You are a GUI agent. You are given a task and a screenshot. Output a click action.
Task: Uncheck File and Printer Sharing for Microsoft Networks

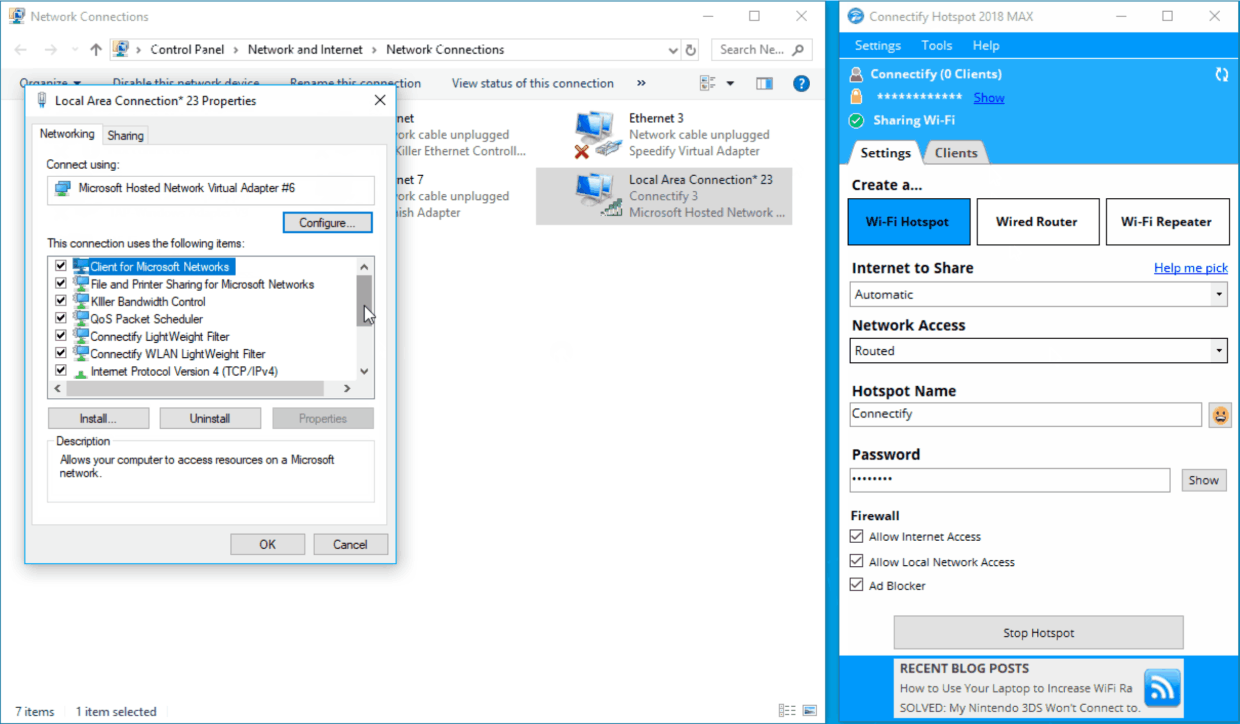pos(61,284)
